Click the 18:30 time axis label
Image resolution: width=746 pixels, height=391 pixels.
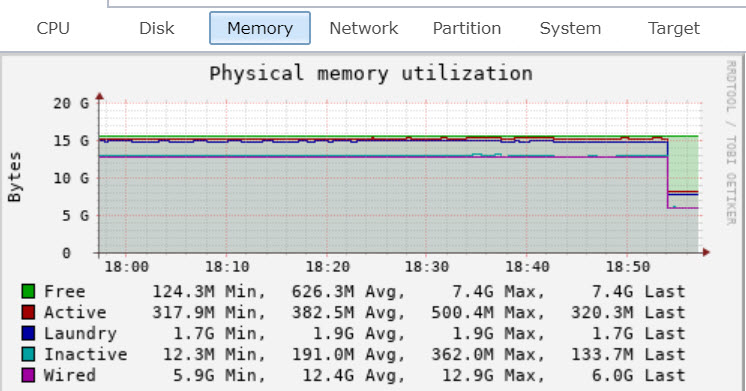(427, 266)
